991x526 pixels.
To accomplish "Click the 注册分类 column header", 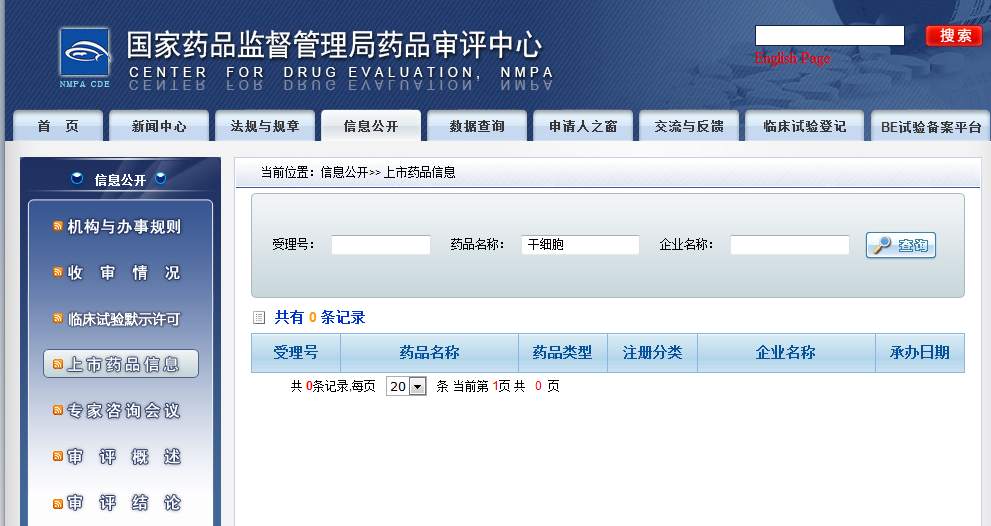I will (x=652, y=353).
